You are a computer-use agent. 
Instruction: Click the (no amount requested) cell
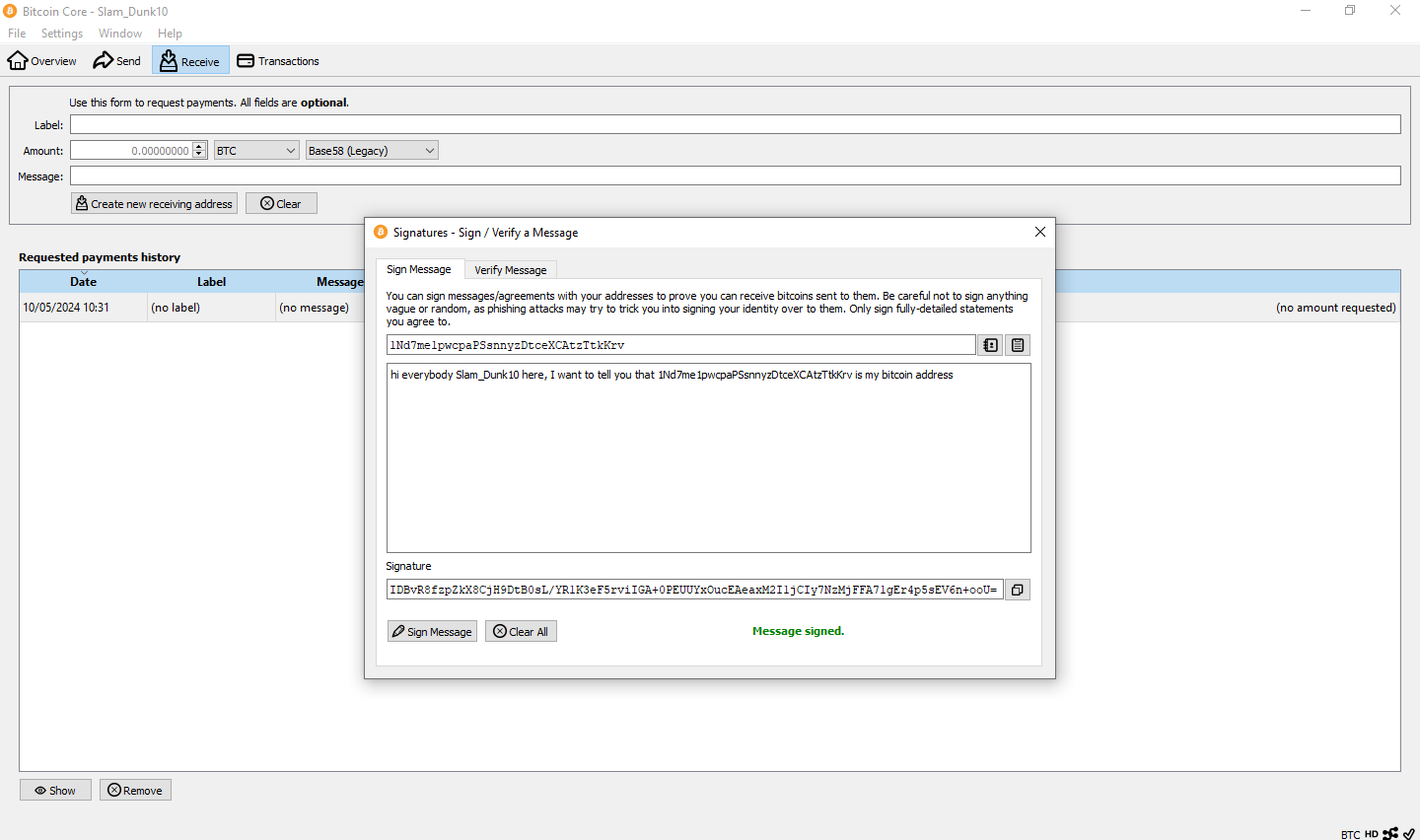[1336, 307]
